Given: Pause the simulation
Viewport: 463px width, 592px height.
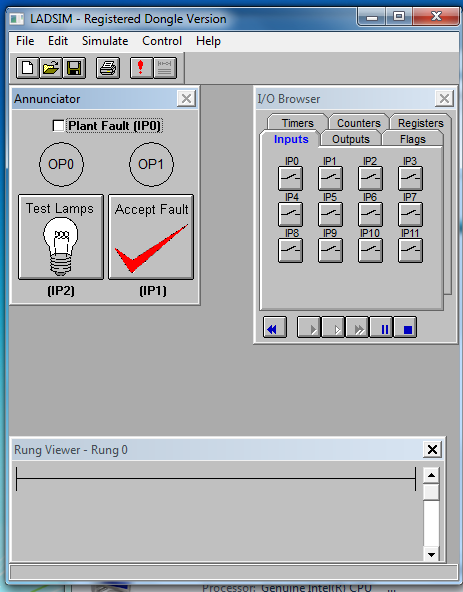Looking at the screenshot, I should point(381,327).
